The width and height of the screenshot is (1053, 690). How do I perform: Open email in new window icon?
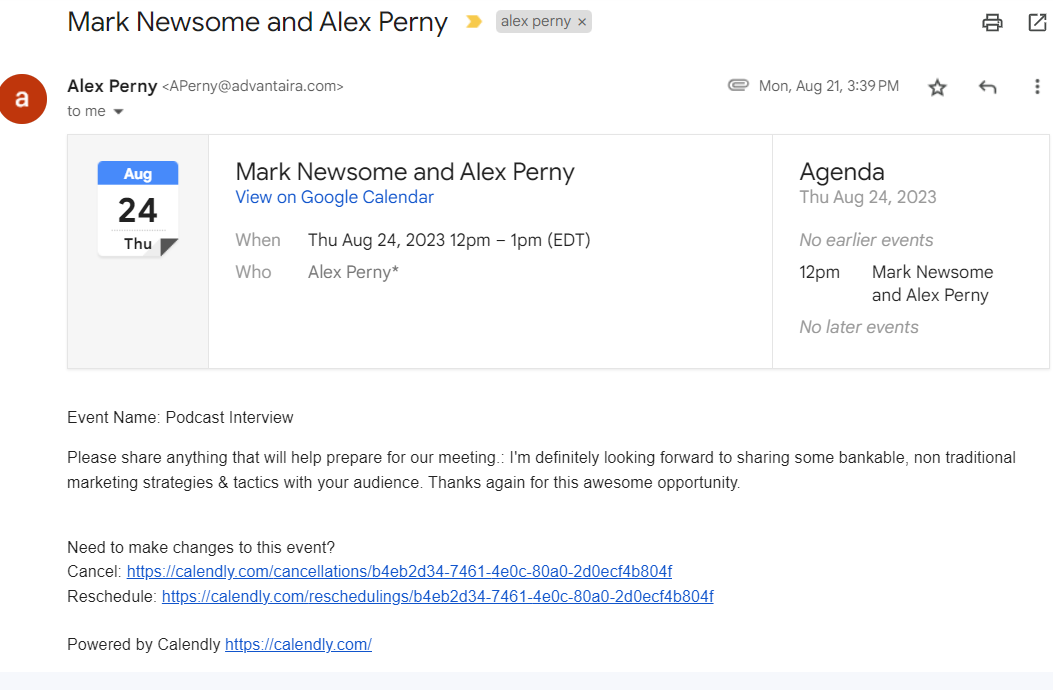coord(1037,22)
